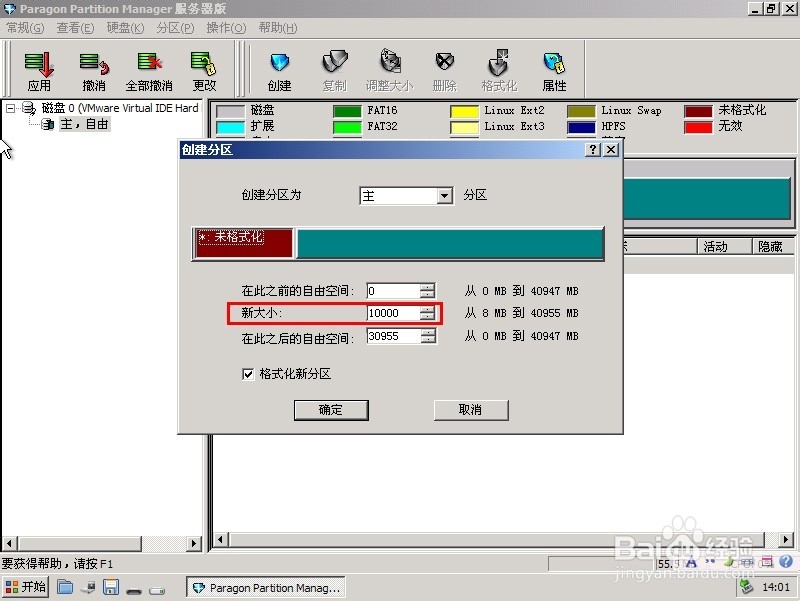This screenshot has height=601, width=800.
Task: Open the 开始 Start button
Action: 26,587
